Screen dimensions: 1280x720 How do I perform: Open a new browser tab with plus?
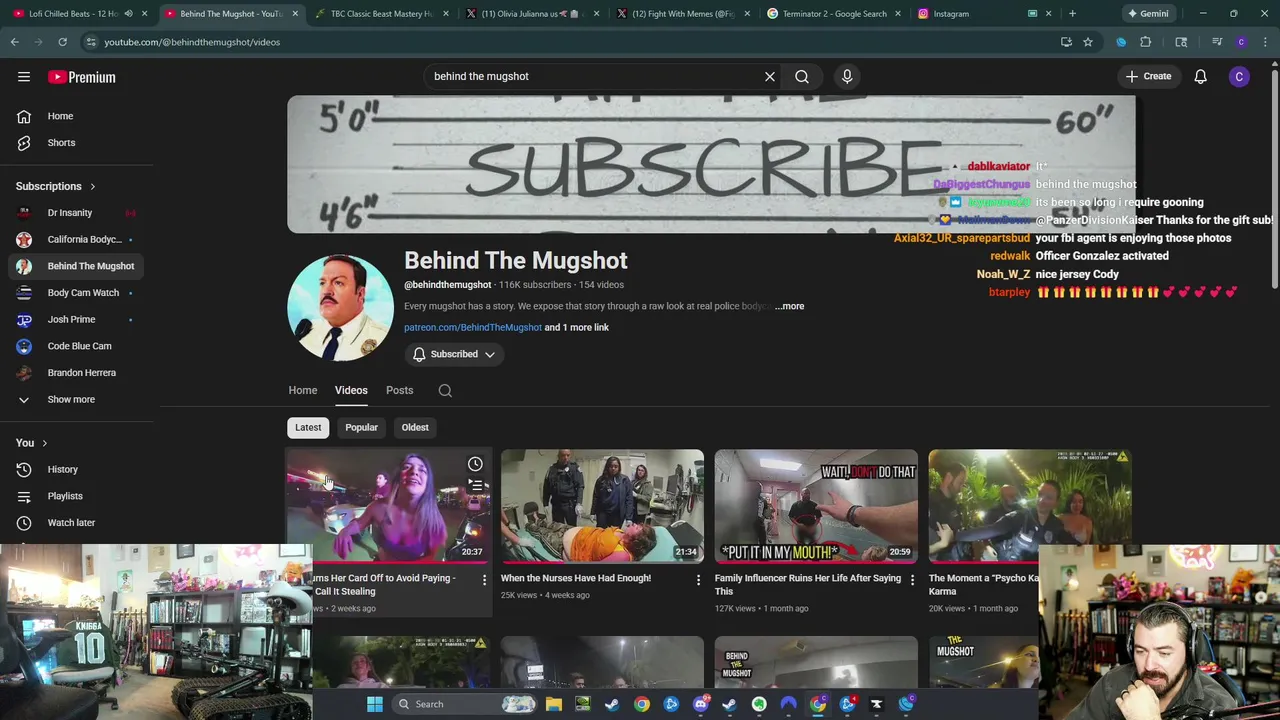(1072, 14)
